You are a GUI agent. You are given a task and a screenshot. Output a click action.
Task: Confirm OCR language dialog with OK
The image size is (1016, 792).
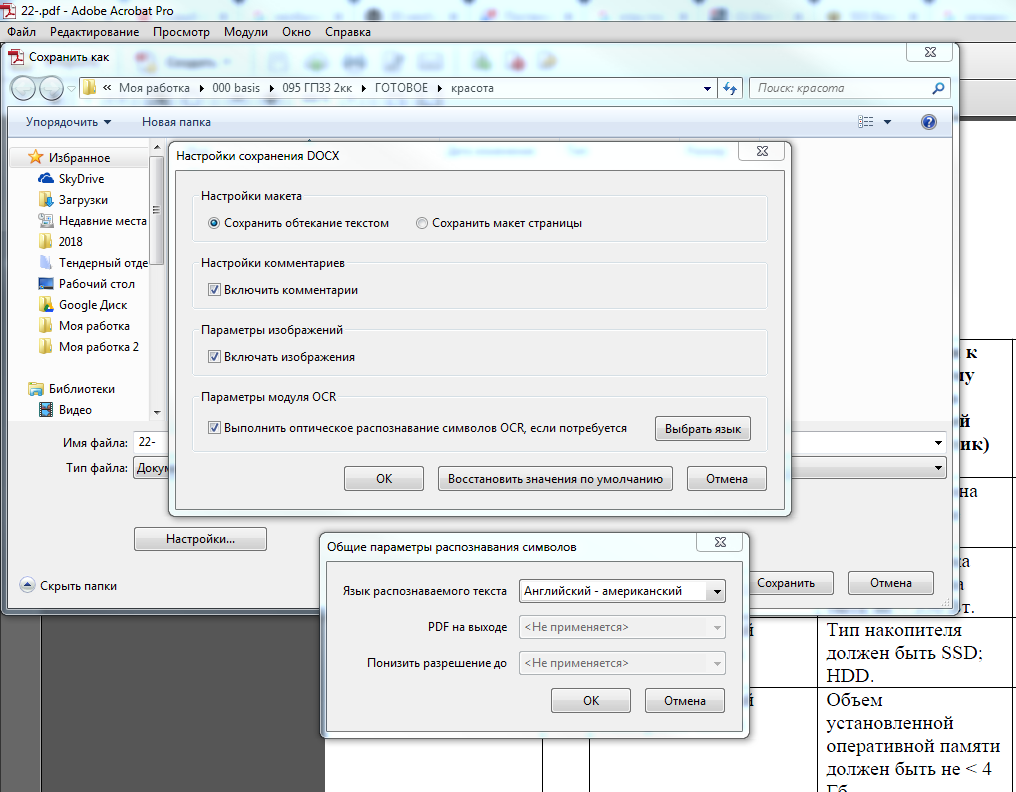point(591,701)
